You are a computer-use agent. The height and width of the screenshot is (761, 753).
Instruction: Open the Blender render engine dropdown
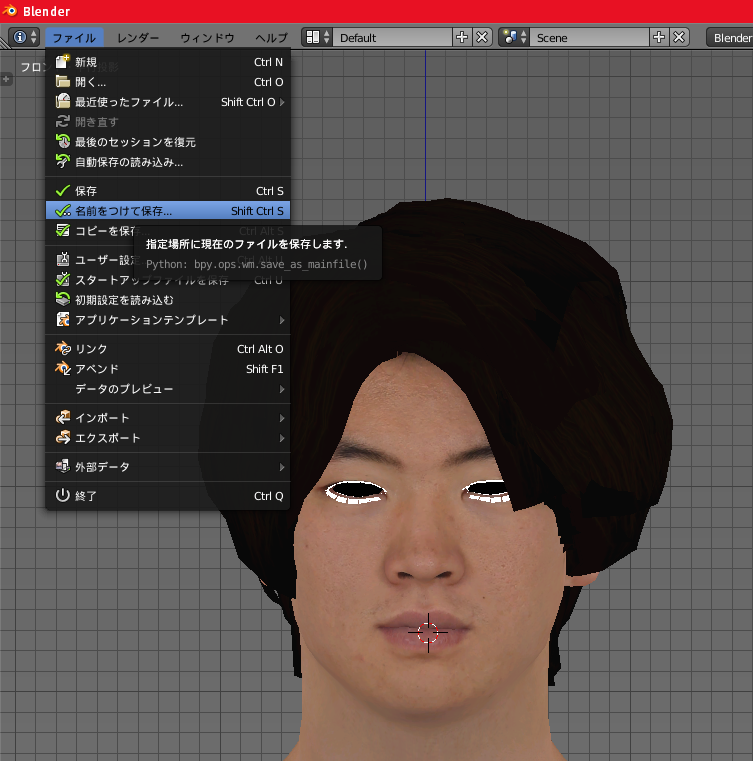pyautogui.click(x=730, y=37)
